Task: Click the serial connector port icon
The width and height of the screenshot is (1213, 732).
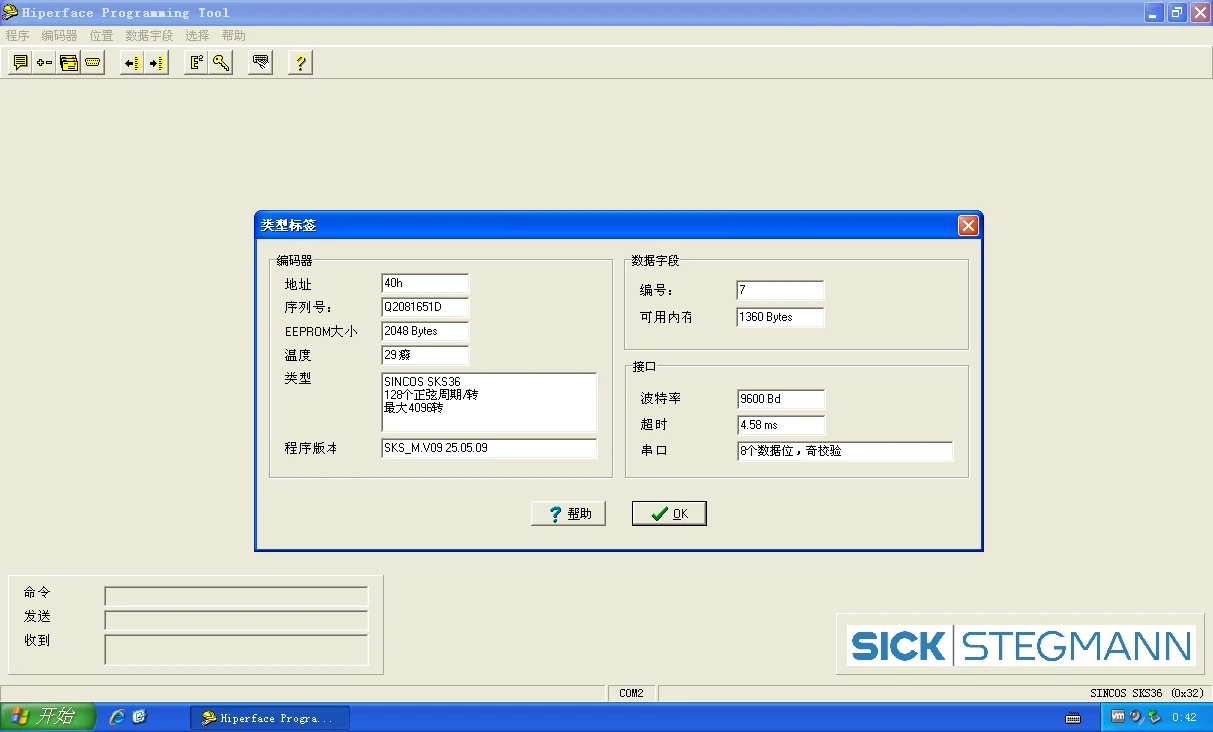Action: click(92, 62)
